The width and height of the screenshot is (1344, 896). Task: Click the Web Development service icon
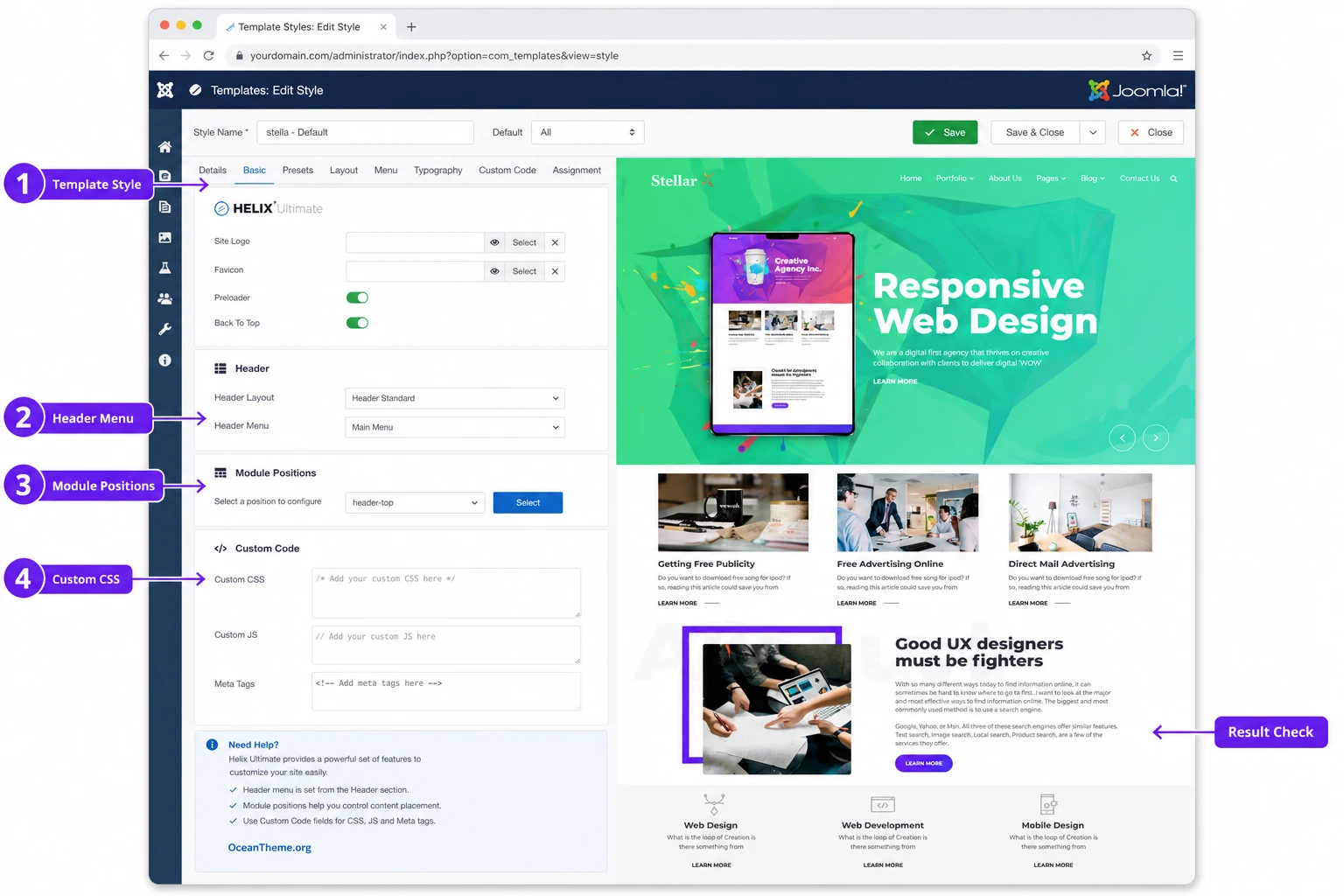(883, 804)
